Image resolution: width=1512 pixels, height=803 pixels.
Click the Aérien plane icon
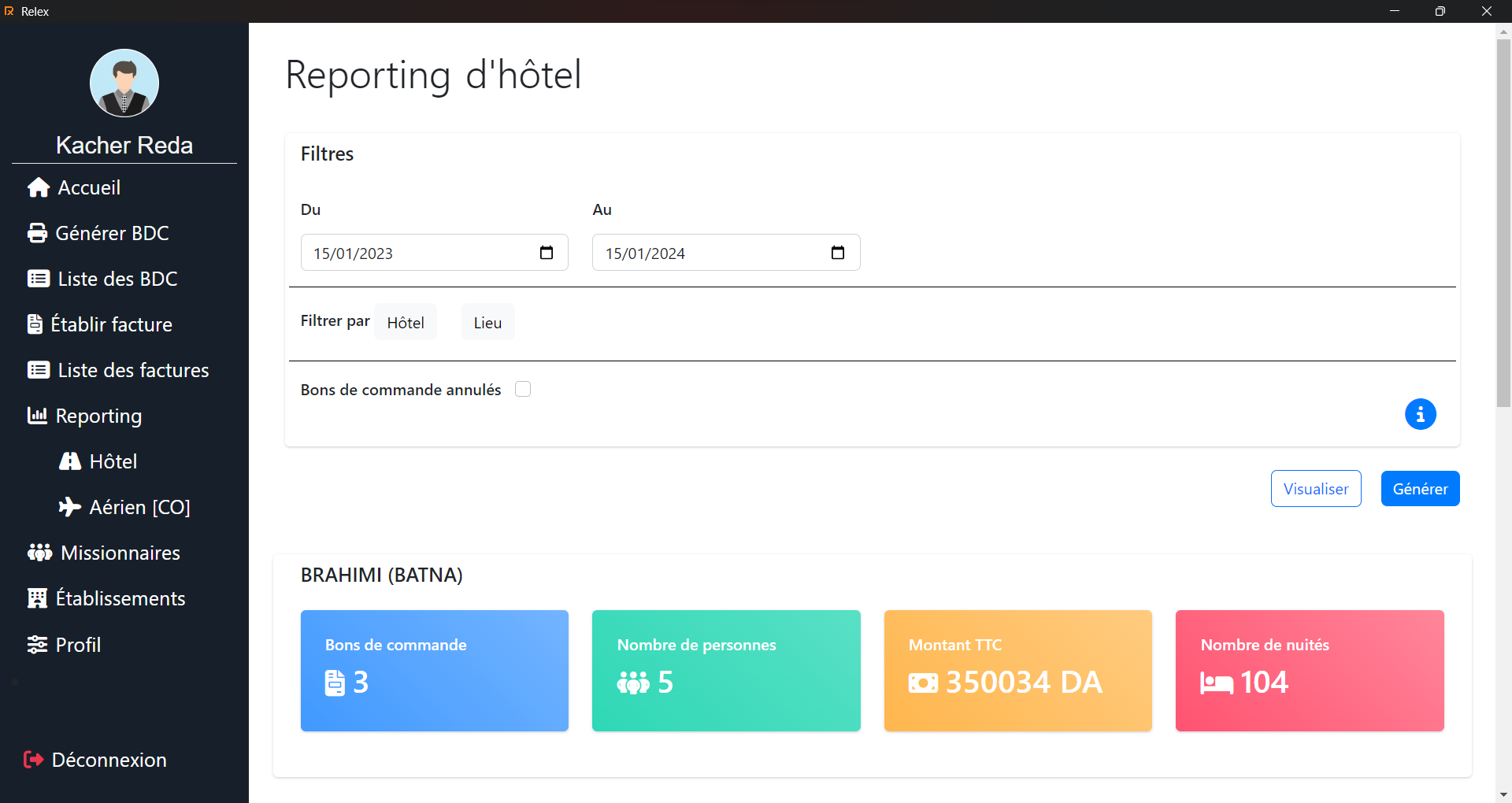[70, 507]
